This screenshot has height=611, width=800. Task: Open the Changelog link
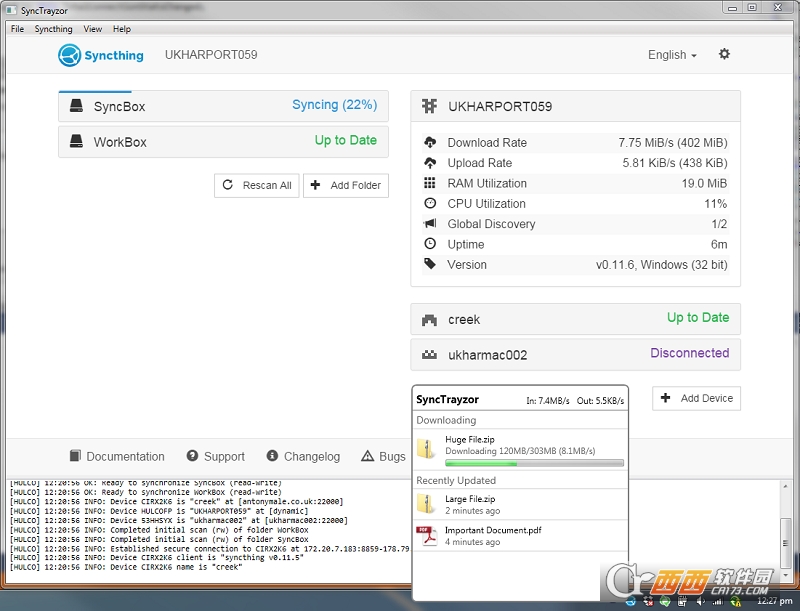[x=303, y=456]
